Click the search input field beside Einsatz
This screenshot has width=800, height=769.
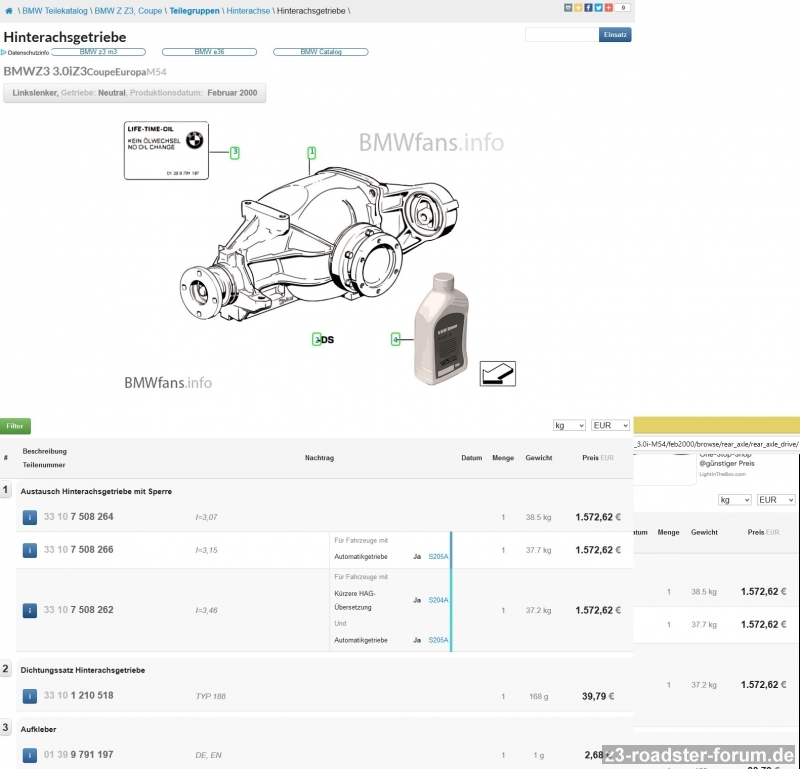pyautogui.click(x=561, y=35)
